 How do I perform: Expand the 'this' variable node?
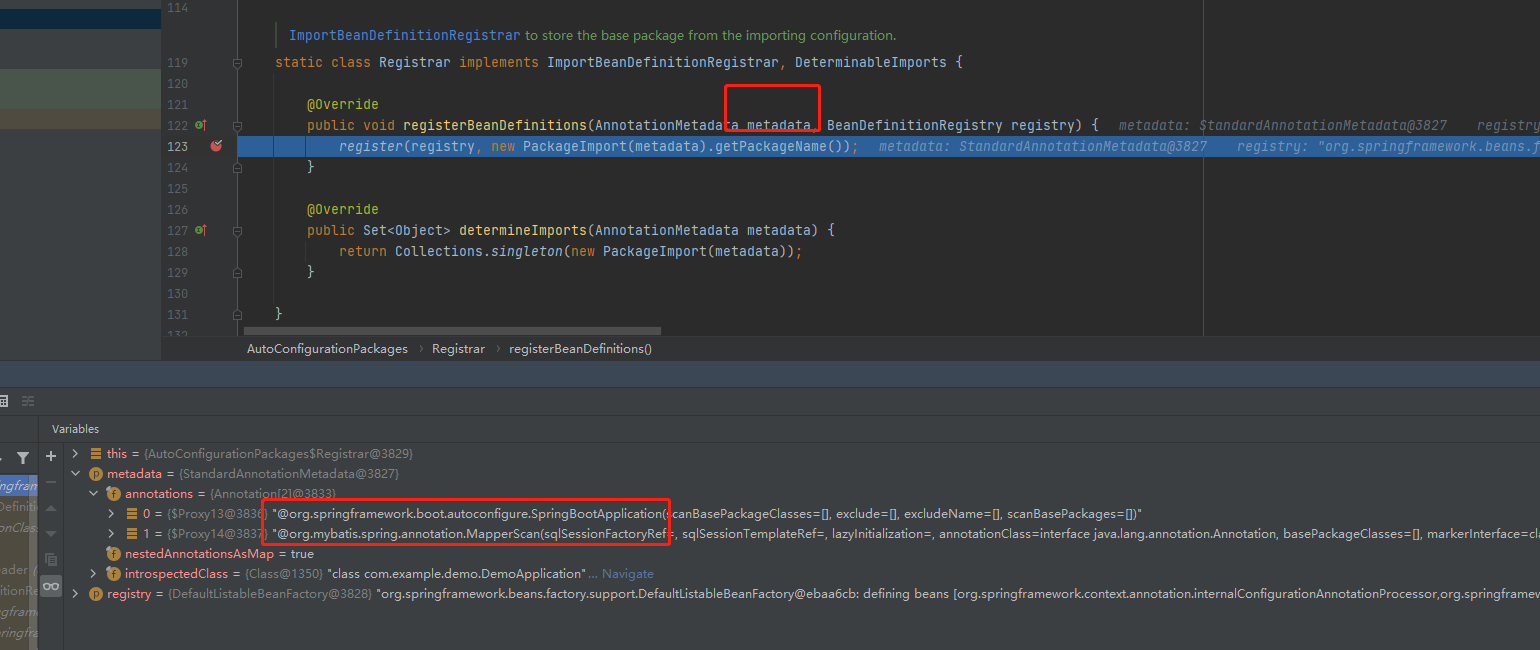click(x=75, y=454)
